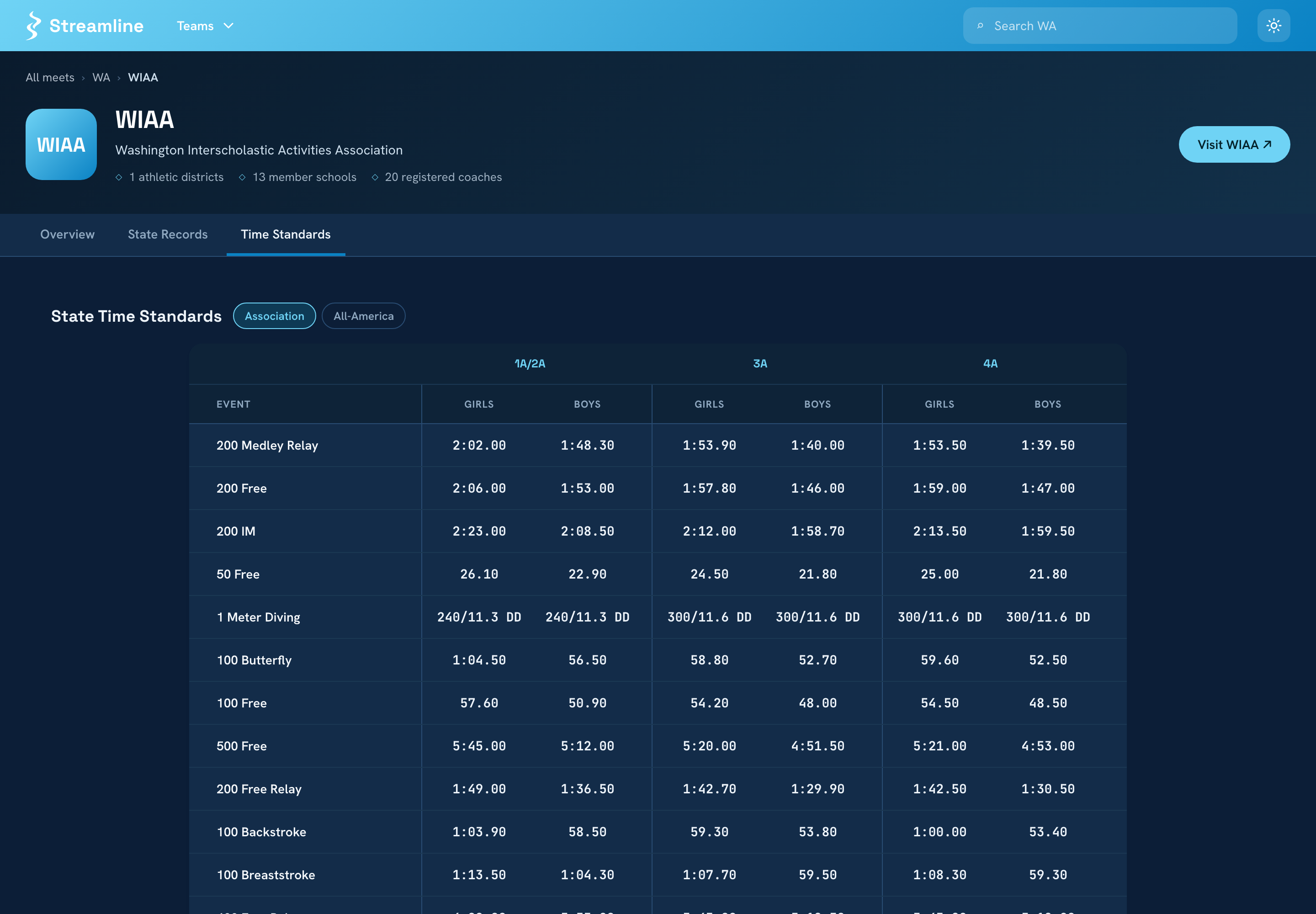
Task: Click the State Time Standards heading
Action: click(x=136, y=316)
